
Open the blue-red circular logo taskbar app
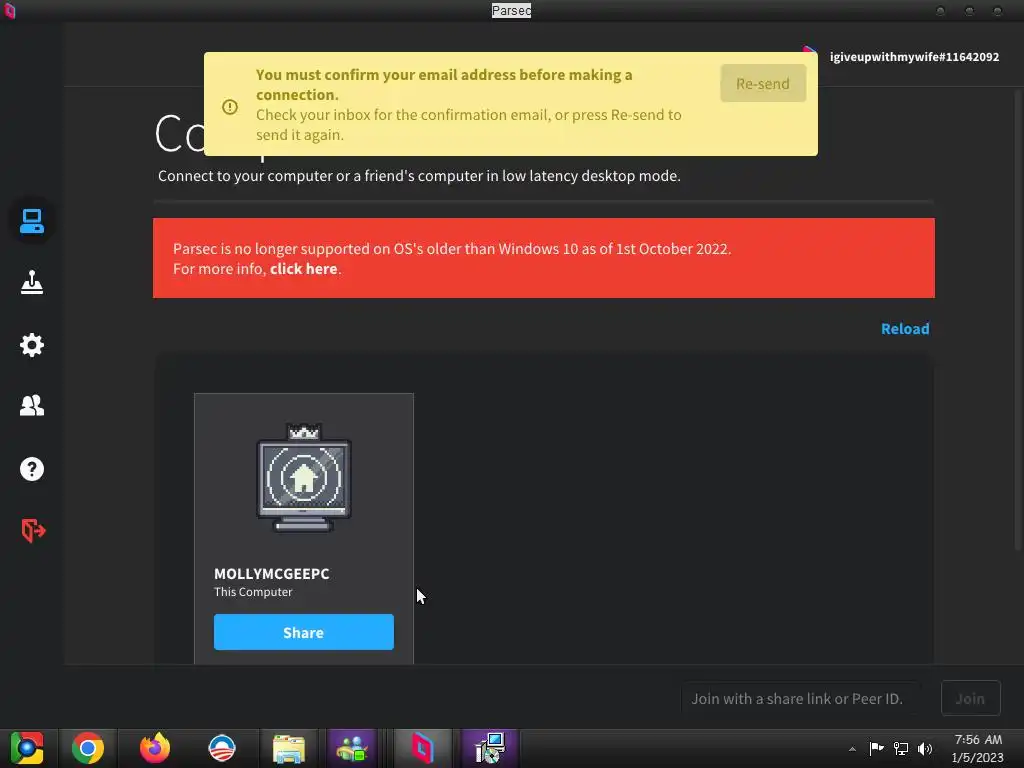221,748
